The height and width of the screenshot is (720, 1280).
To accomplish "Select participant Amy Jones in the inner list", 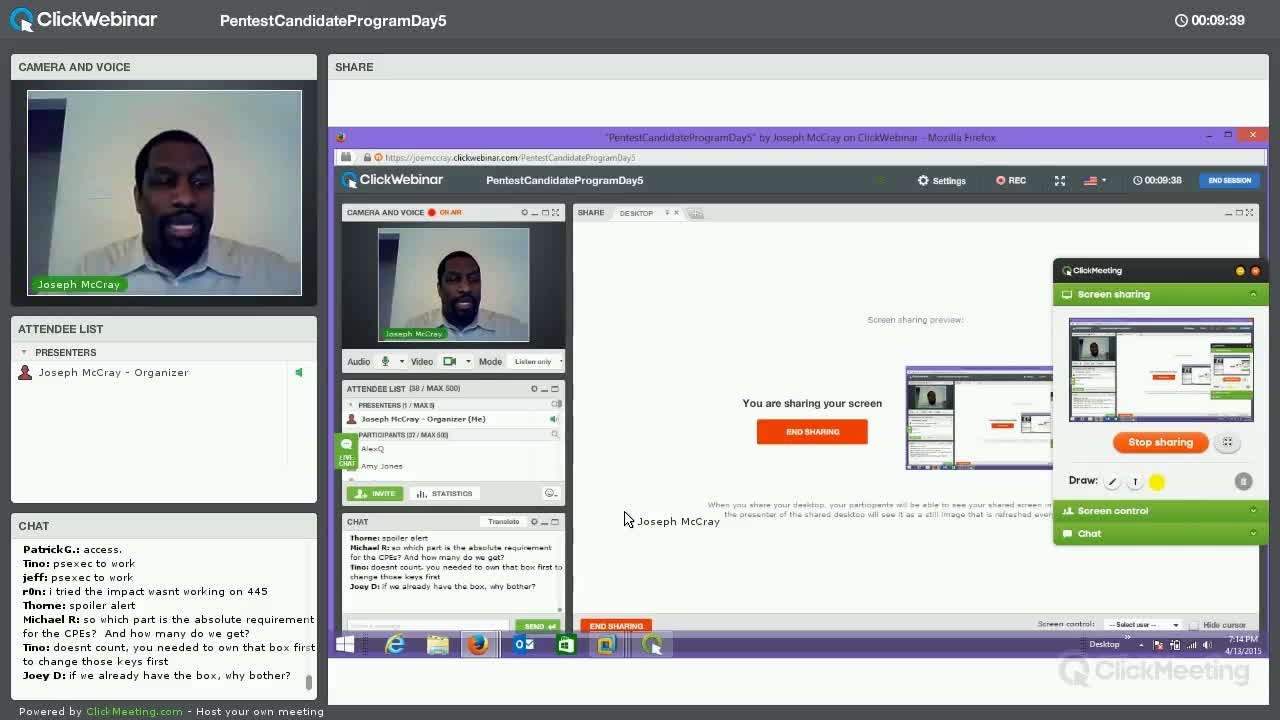I will tap(382, 466).
